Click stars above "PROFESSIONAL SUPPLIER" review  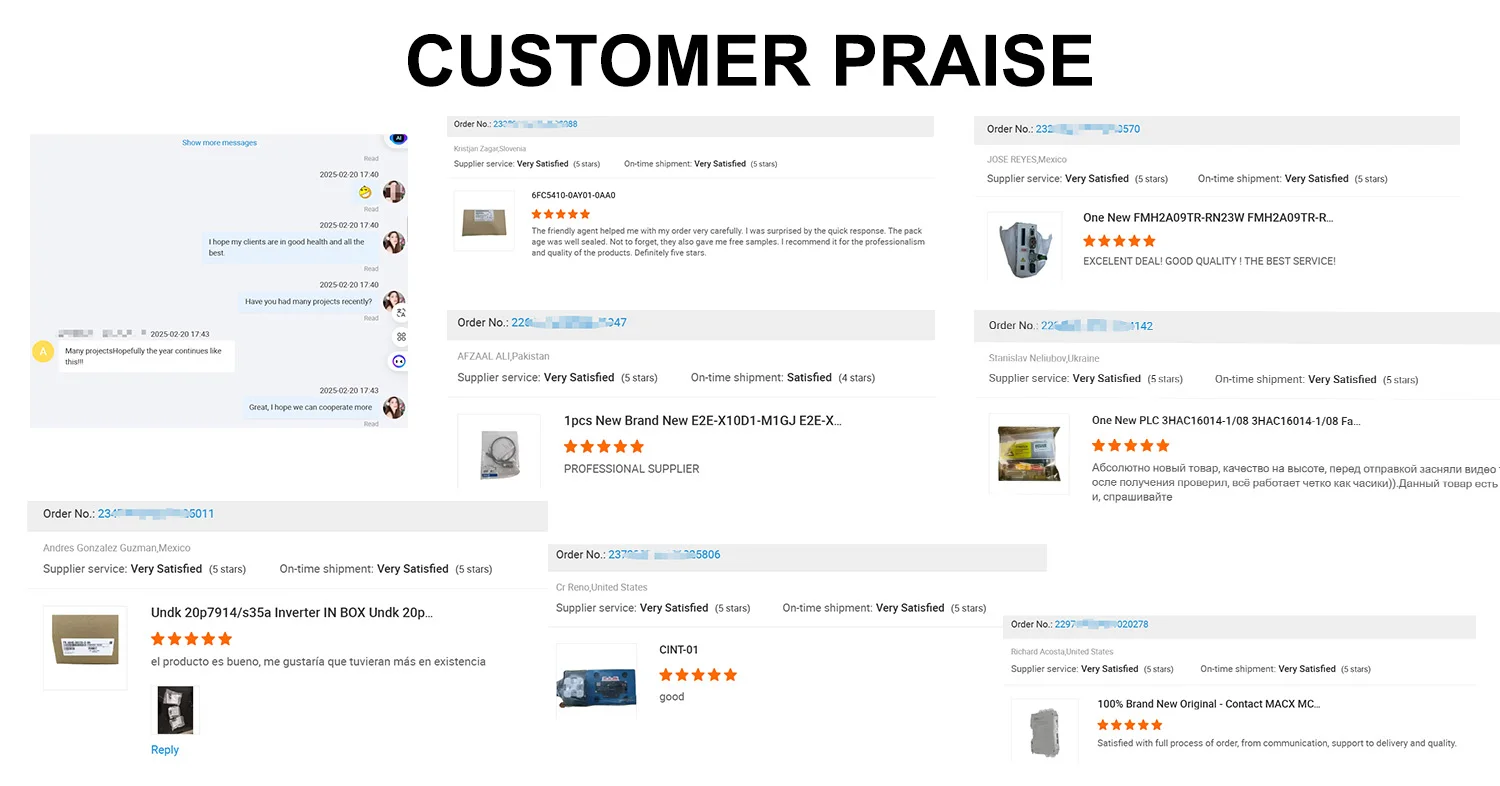604,446
